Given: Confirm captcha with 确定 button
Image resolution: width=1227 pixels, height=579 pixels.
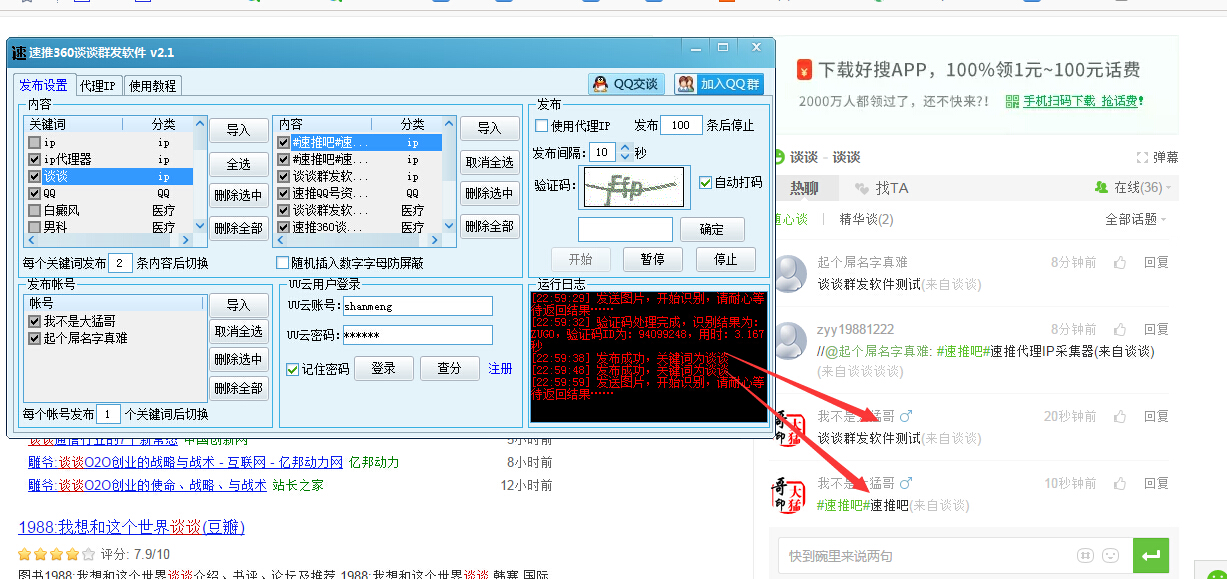Looking at the screenshot, I should coord(712,229).
